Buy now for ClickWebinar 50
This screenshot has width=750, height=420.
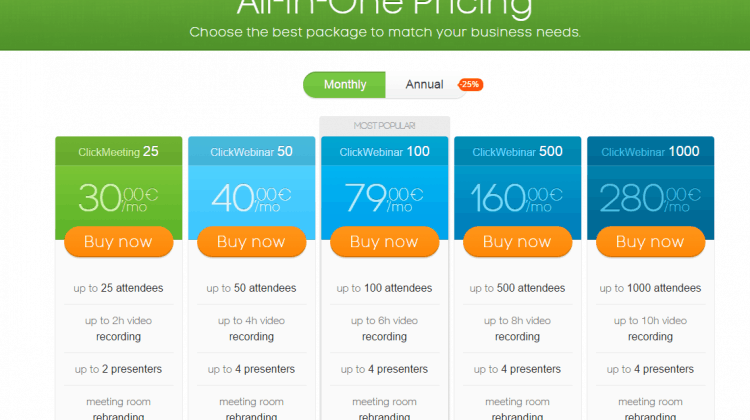coord(252,242)
